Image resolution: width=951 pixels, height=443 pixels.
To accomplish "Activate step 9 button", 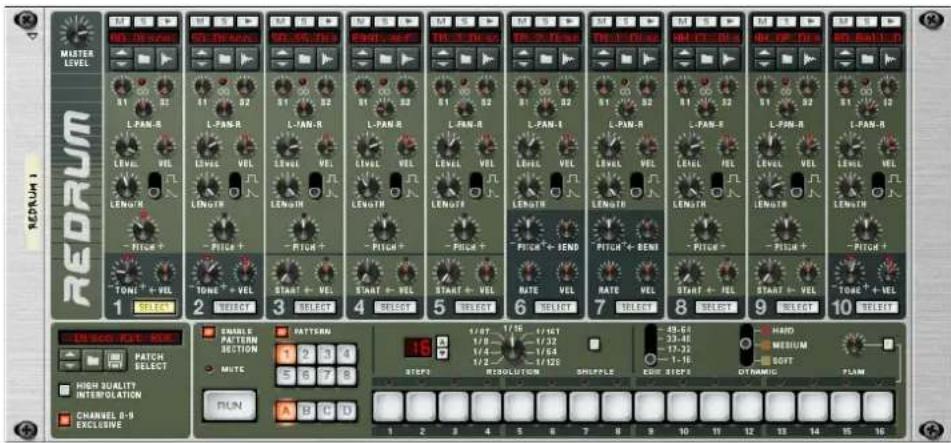I will tap(650, 407).
